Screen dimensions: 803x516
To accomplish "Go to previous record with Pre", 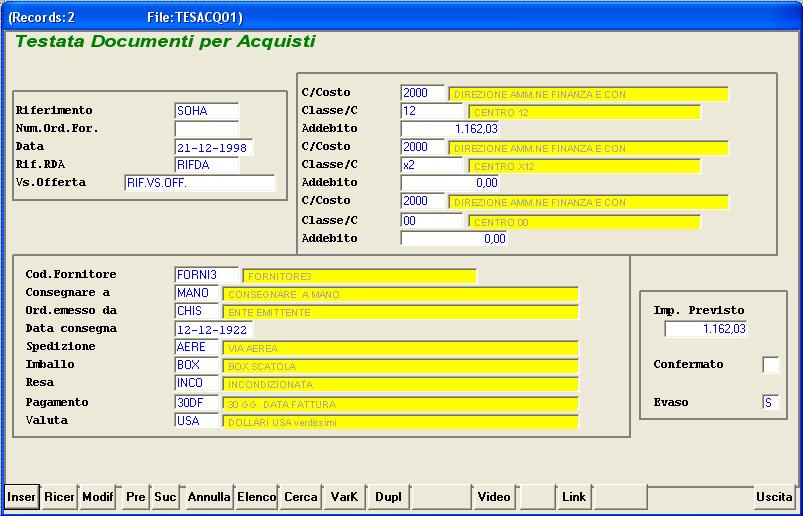I will coord(135,497).
